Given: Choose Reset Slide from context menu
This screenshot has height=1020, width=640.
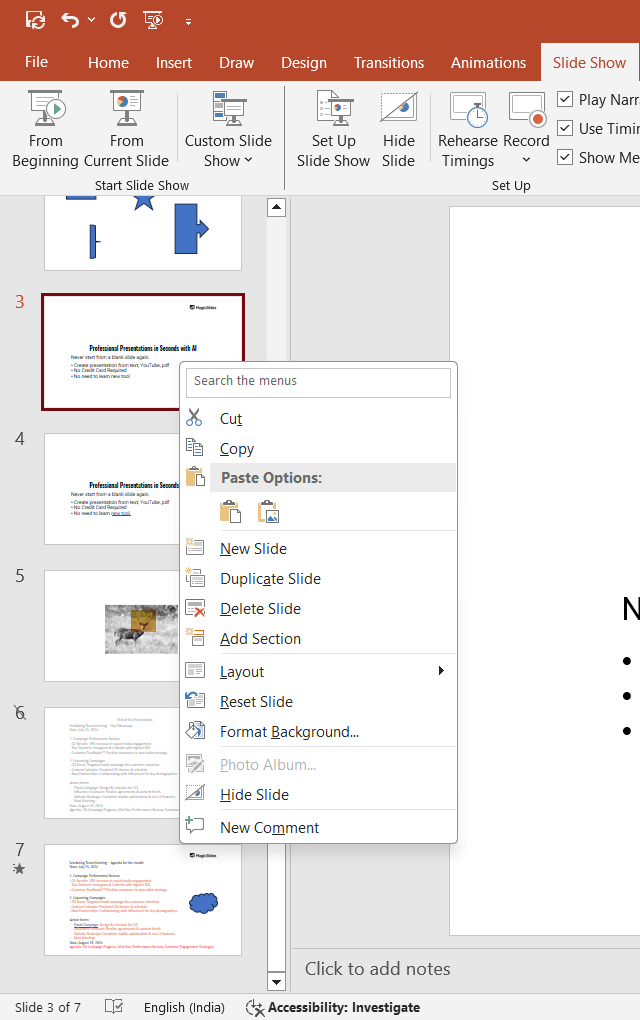Looking at the screenshot, I should click(x=318, y=701).
